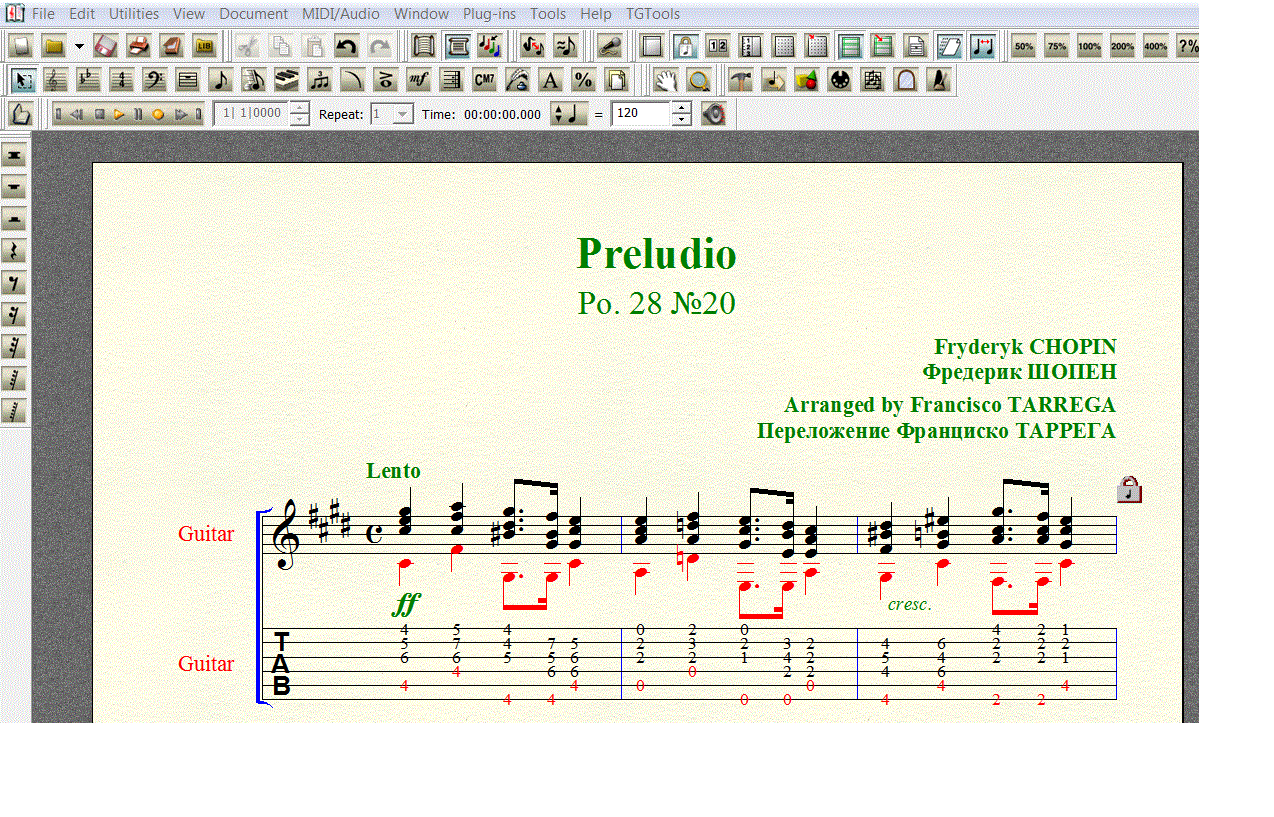Open the Plug-ins menu
1274x817 pixels.
pyautogui.click(x=489, y=14)
